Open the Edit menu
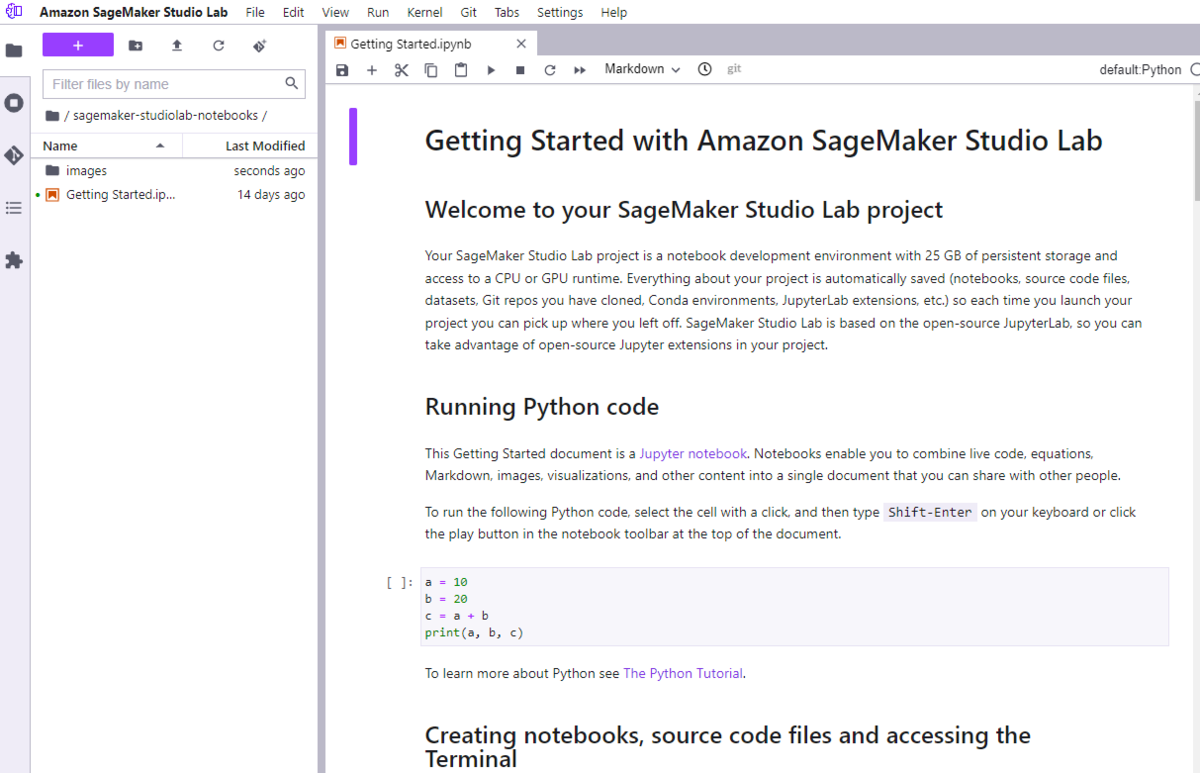 pos(293,12)
